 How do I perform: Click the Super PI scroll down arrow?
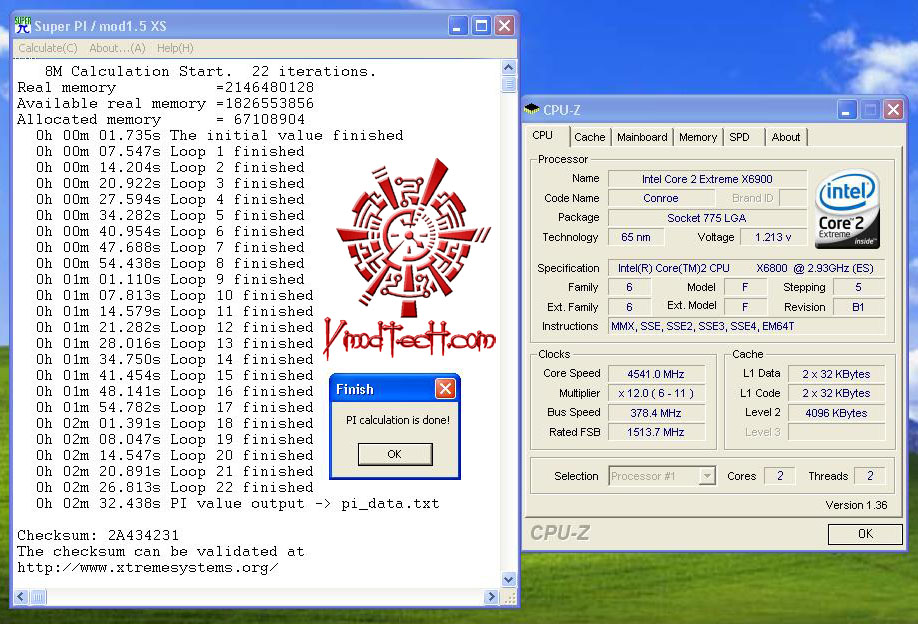click(x=508, y=580)
